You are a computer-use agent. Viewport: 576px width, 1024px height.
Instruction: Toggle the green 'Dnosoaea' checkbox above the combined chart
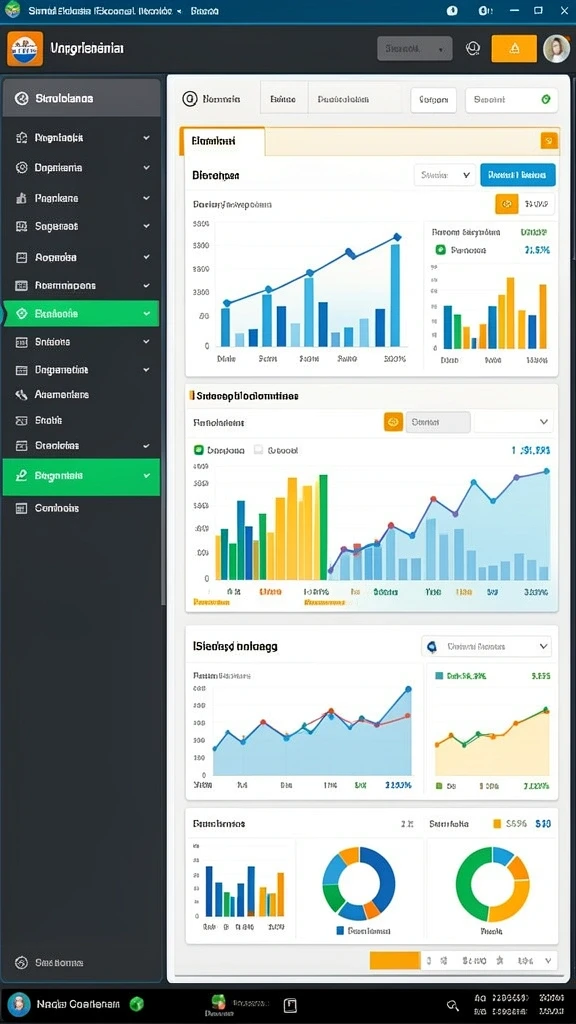pos(199,450)
